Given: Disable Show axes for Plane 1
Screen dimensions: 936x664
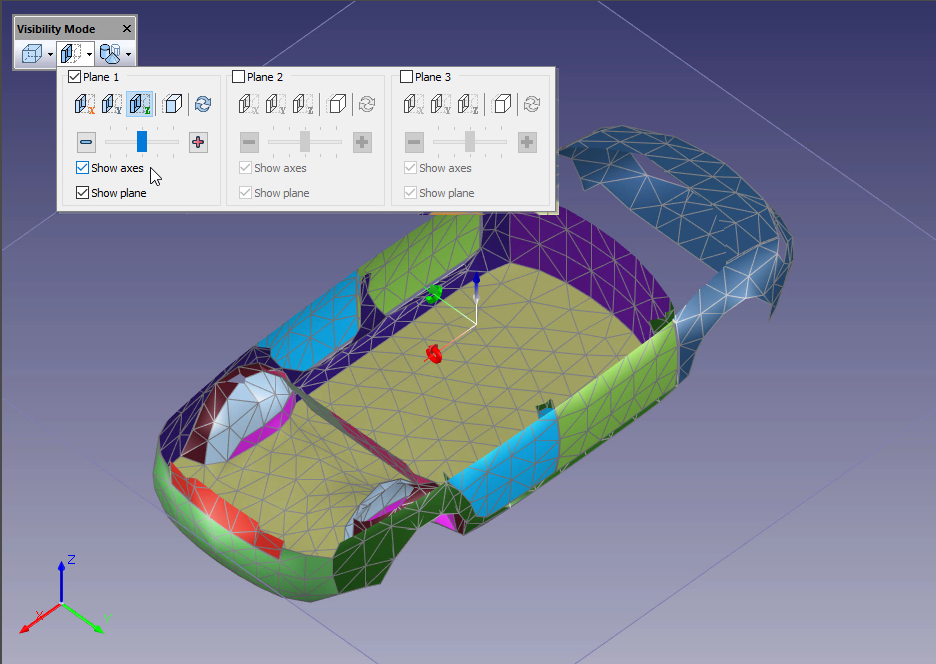Looking at the screenshot, I should click(x=83, y=168).
